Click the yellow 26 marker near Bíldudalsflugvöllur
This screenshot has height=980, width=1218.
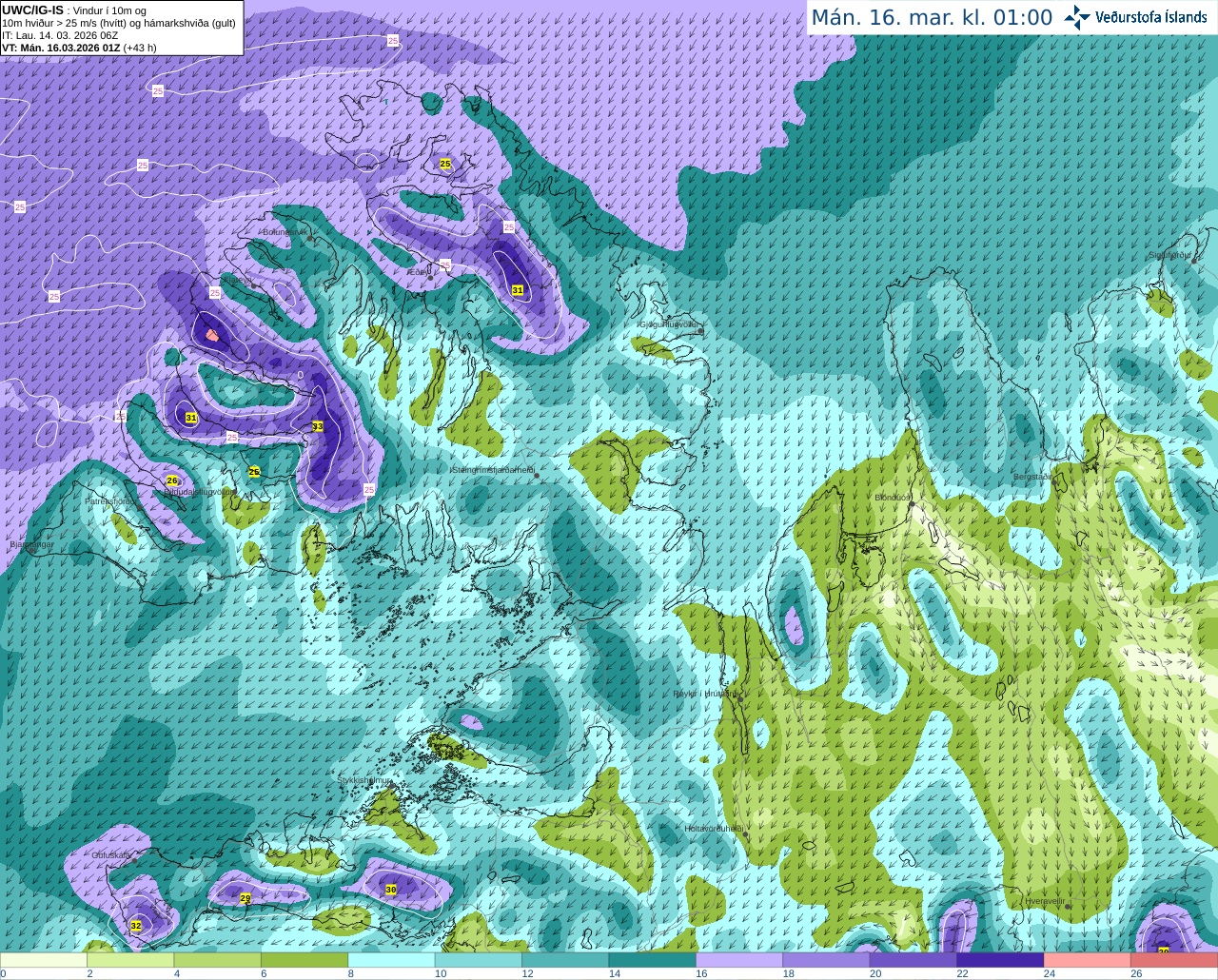coord(172,480)
